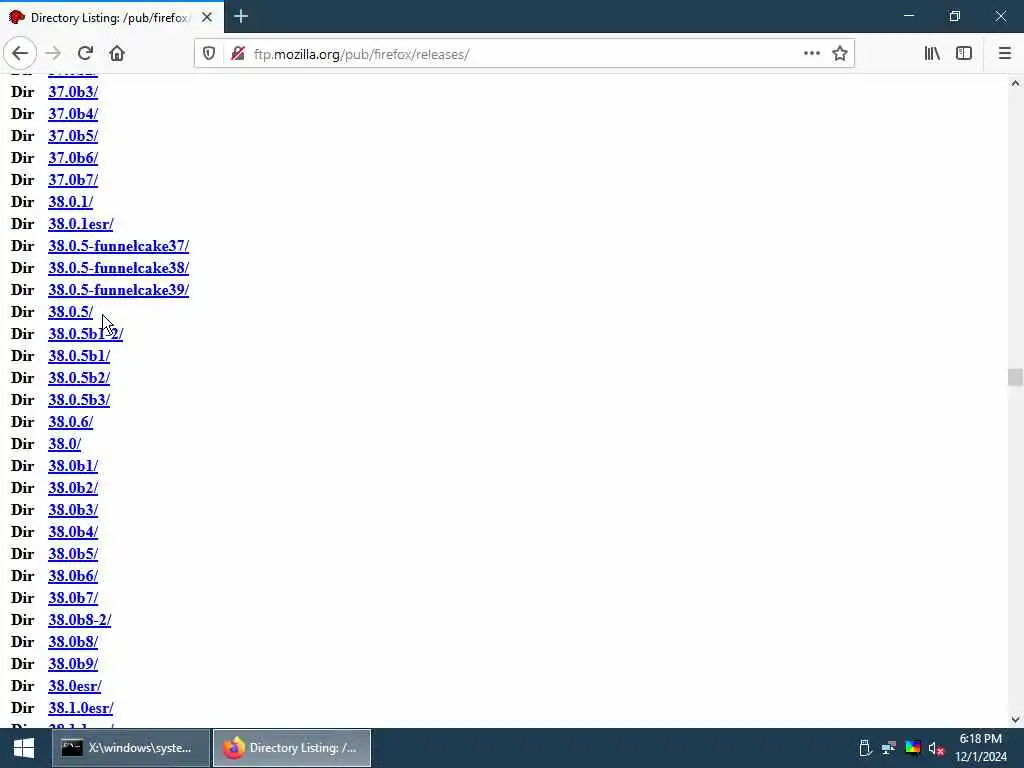Open tracking protection shield info
Screen dimensions: 1024x768
click(209, 54)
